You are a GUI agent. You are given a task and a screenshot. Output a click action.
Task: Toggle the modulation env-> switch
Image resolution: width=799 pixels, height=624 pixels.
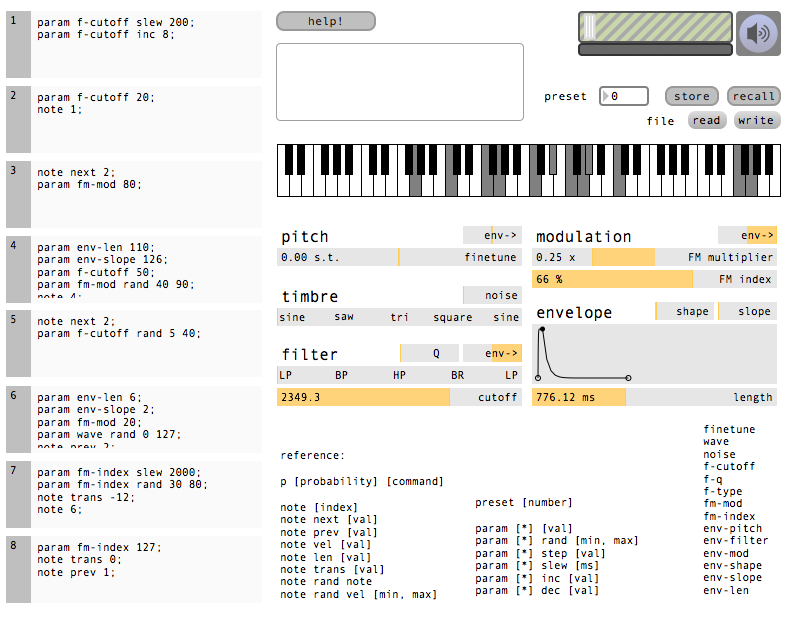[x=747, y=235]
